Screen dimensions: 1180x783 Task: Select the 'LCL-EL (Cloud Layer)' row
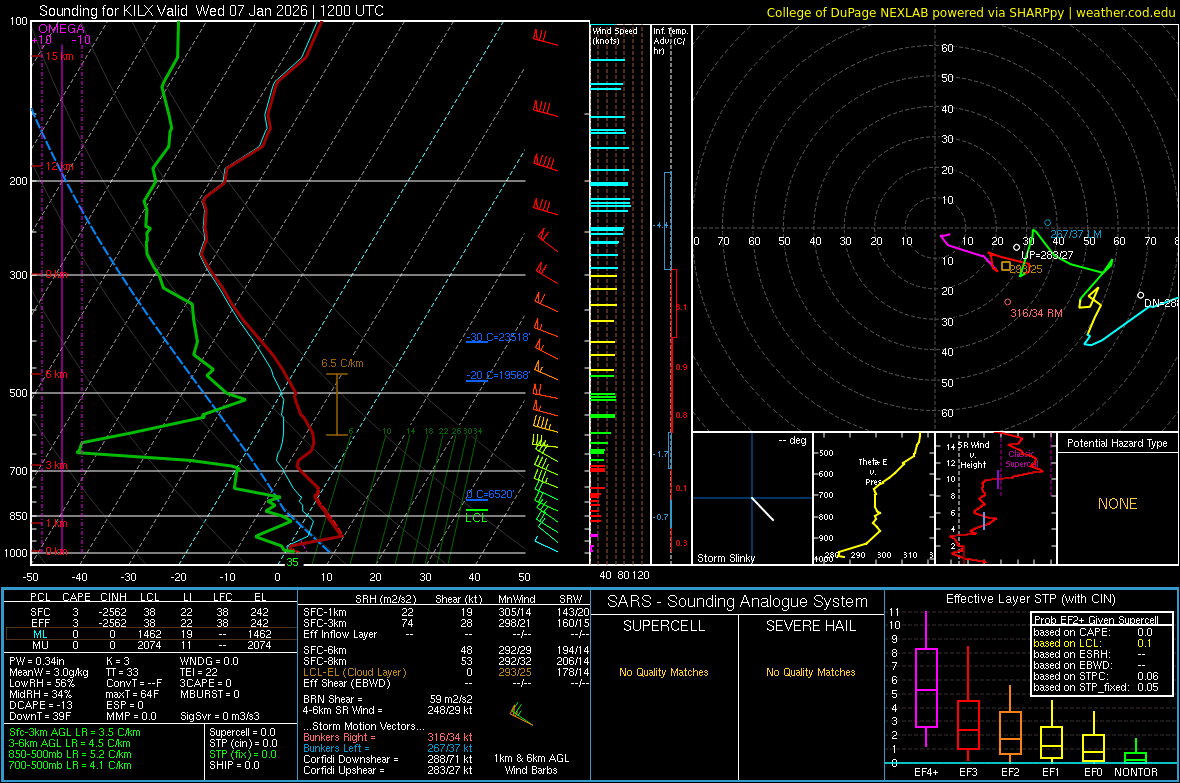(446, 672)
